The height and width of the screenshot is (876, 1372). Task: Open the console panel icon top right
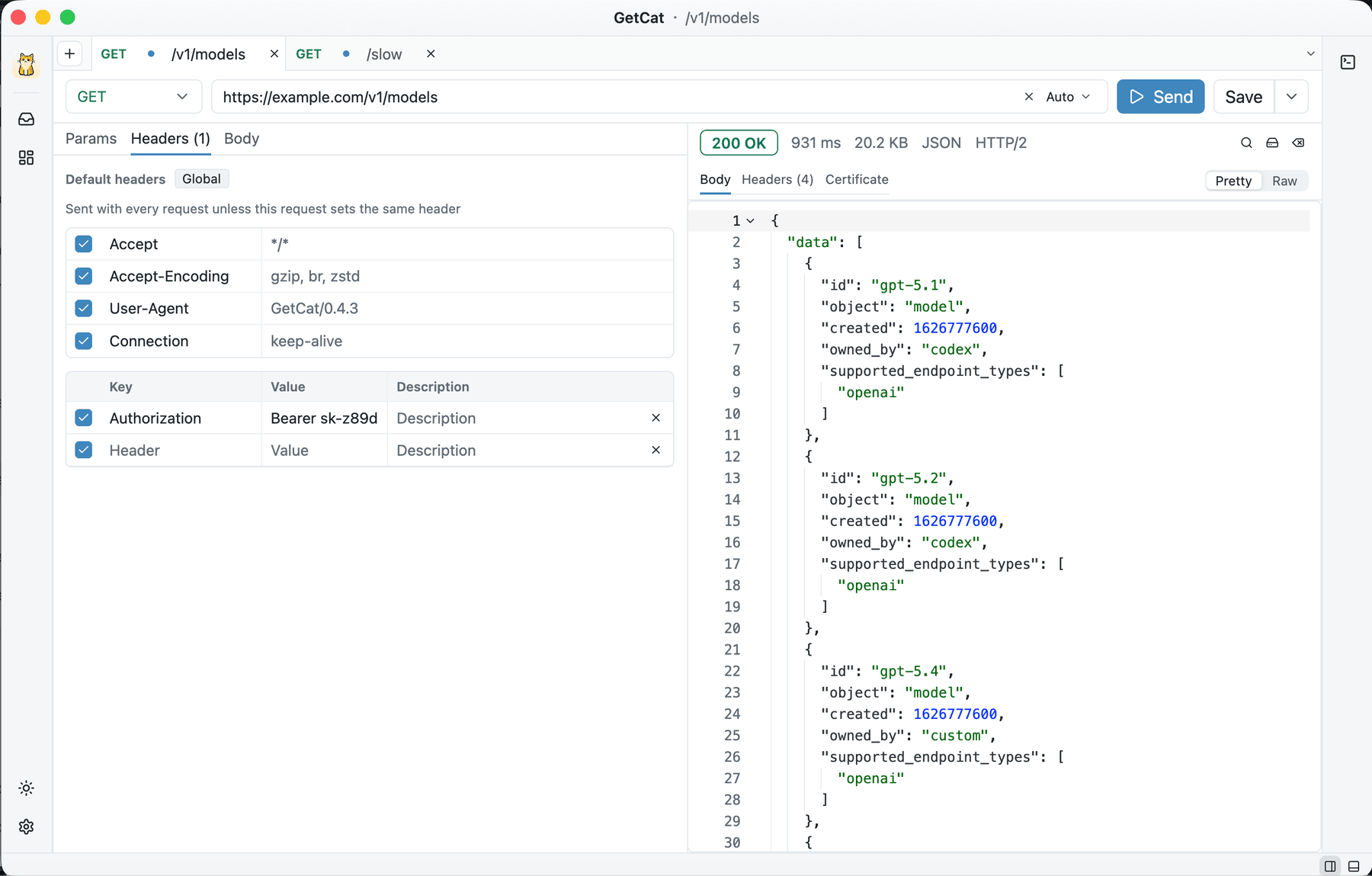pos(1348,63)
